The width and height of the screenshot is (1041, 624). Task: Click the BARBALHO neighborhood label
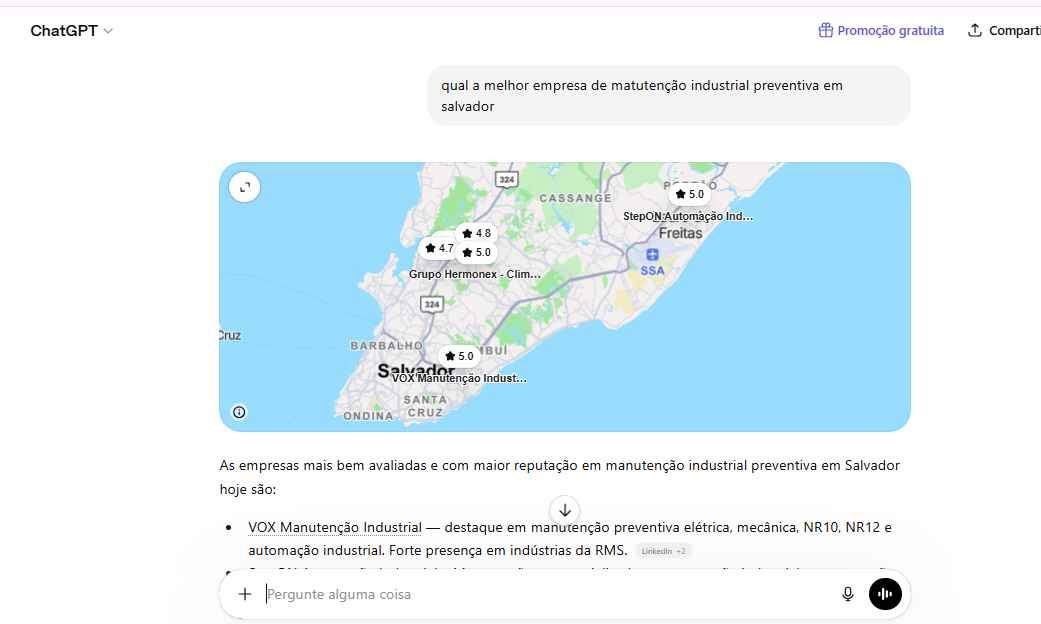pyautogui.click(x=386, y=345)
